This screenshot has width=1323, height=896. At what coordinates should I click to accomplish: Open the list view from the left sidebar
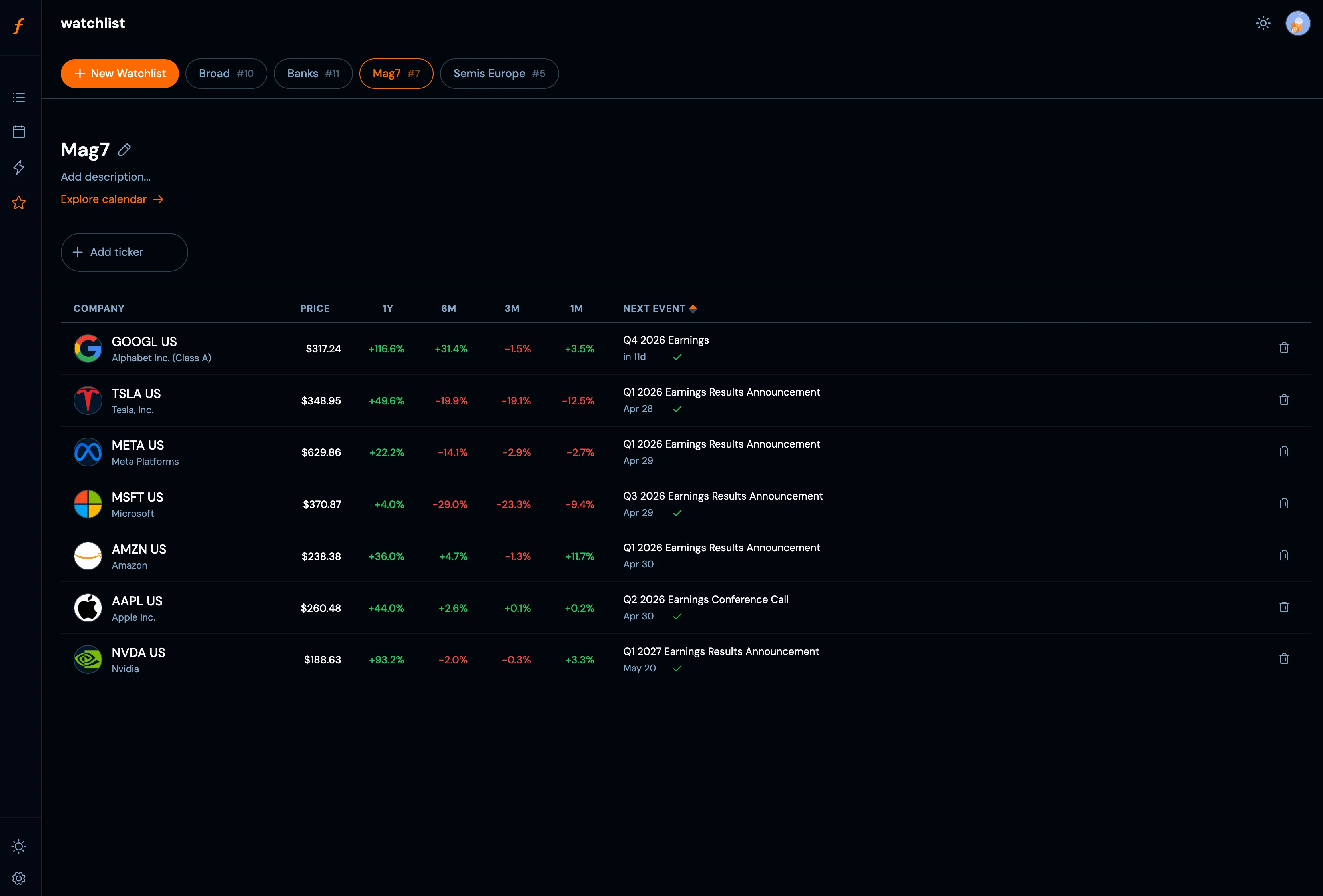pos(19,98)
